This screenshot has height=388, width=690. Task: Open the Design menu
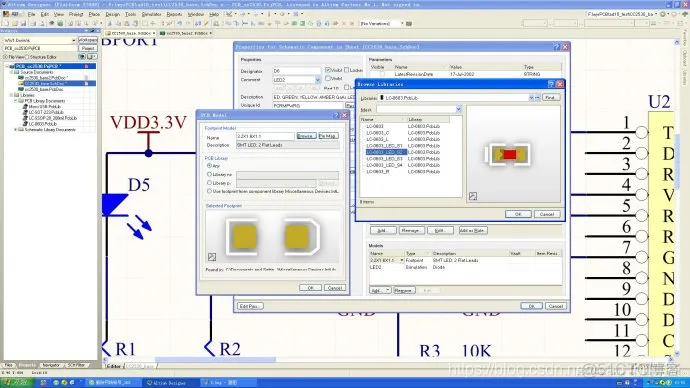coord(113,15)
